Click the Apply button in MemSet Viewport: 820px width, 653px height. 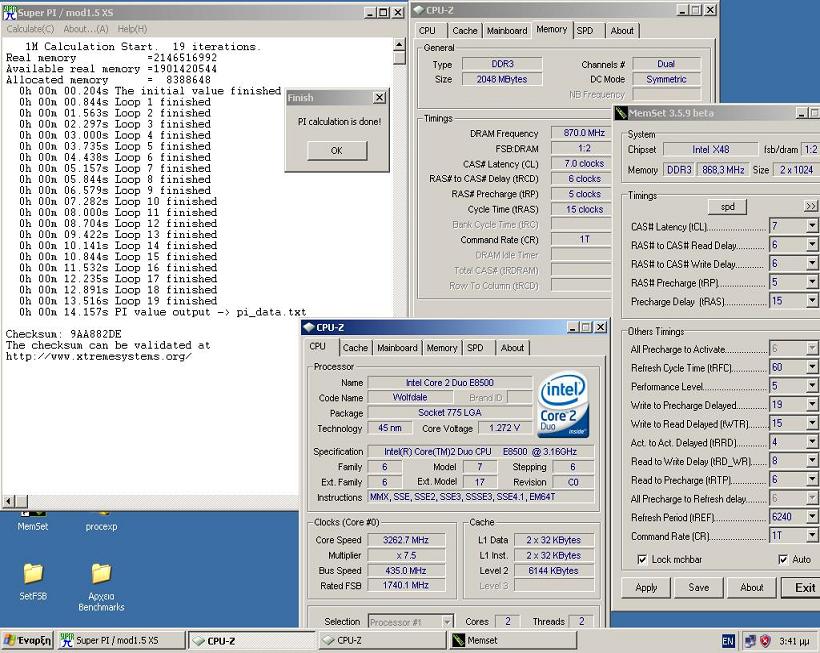point(646,588)
